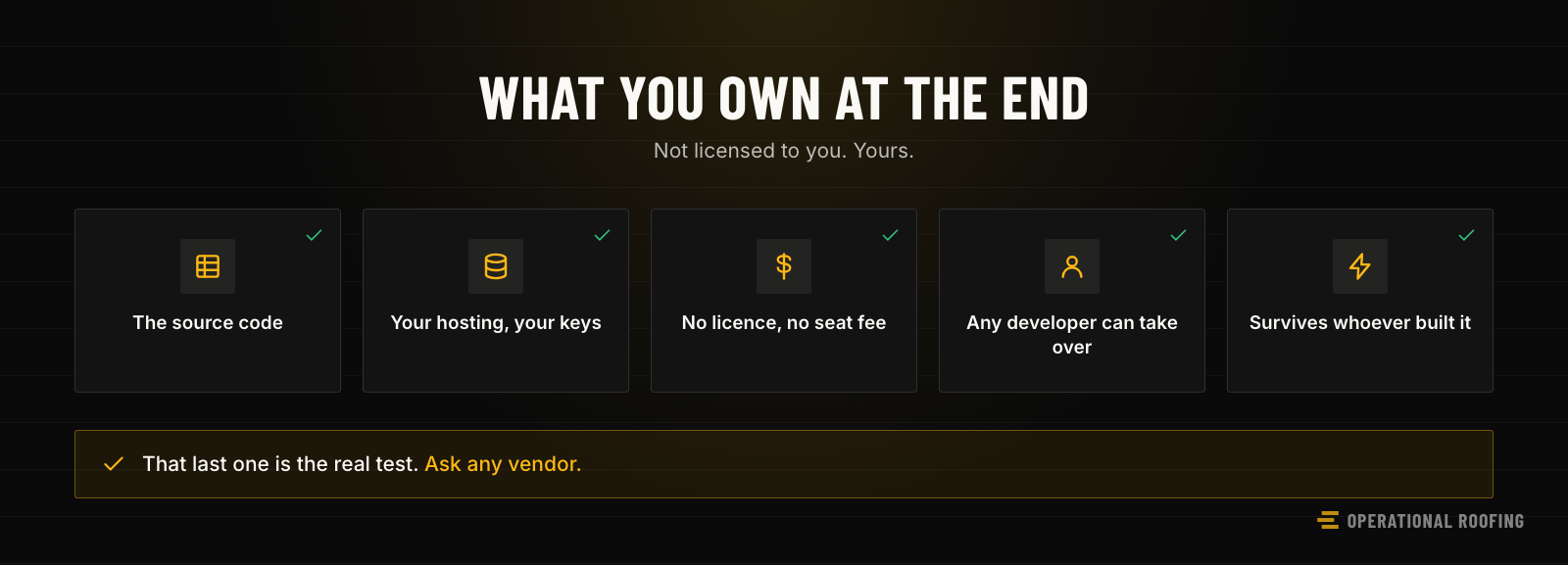Click the database icon on the hosting card

(496, 266)
